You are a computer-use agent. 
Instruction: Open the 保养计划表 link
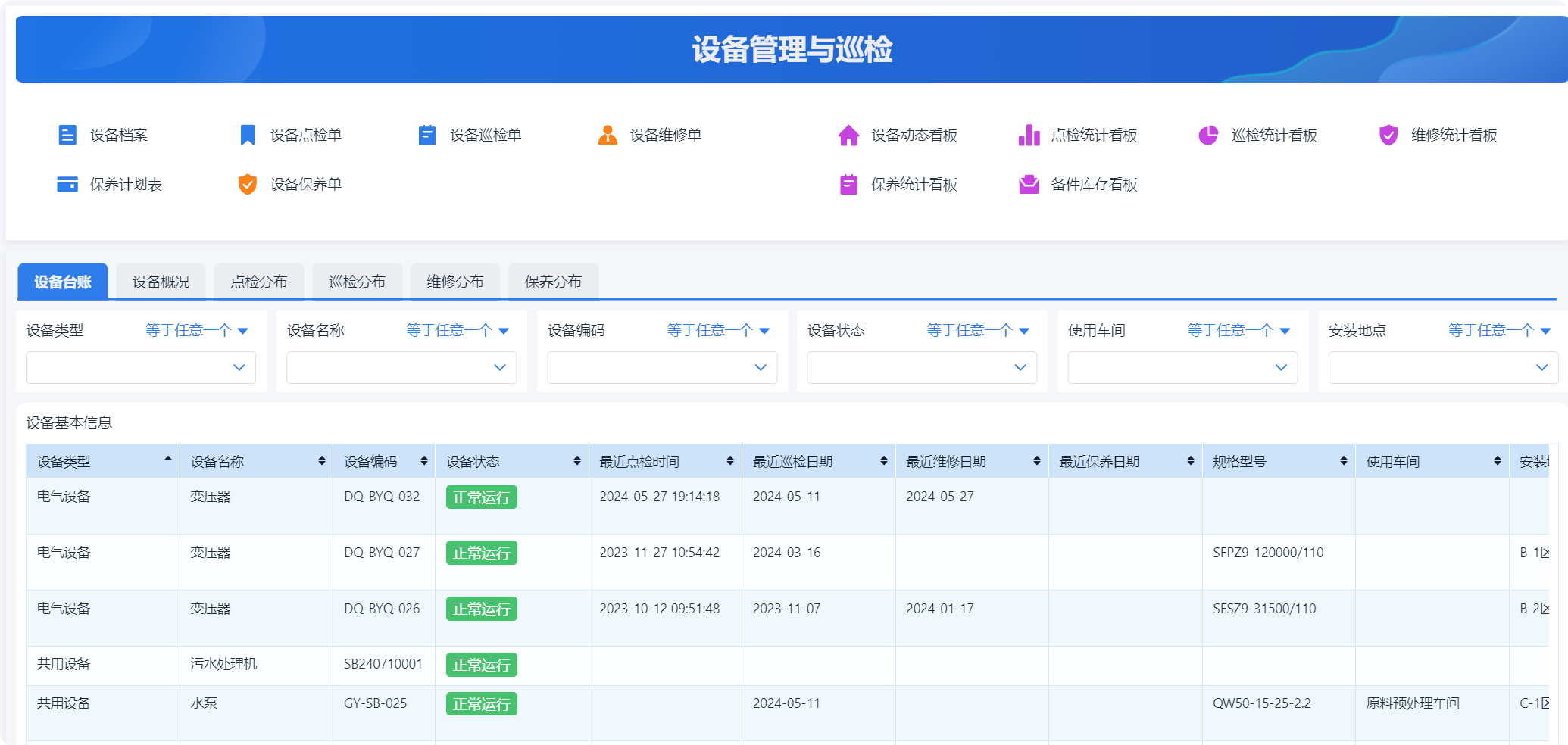coord(126,184)
